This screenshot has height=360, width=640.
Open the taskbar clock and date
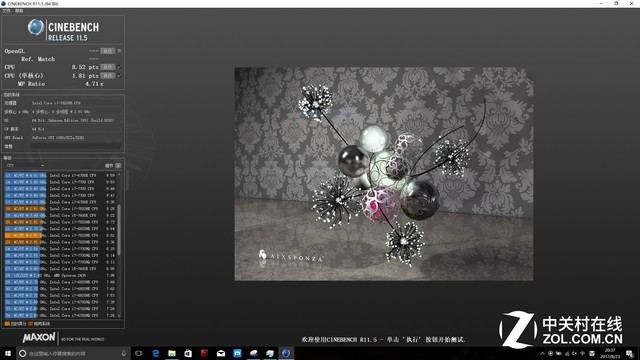pos(610,353)
